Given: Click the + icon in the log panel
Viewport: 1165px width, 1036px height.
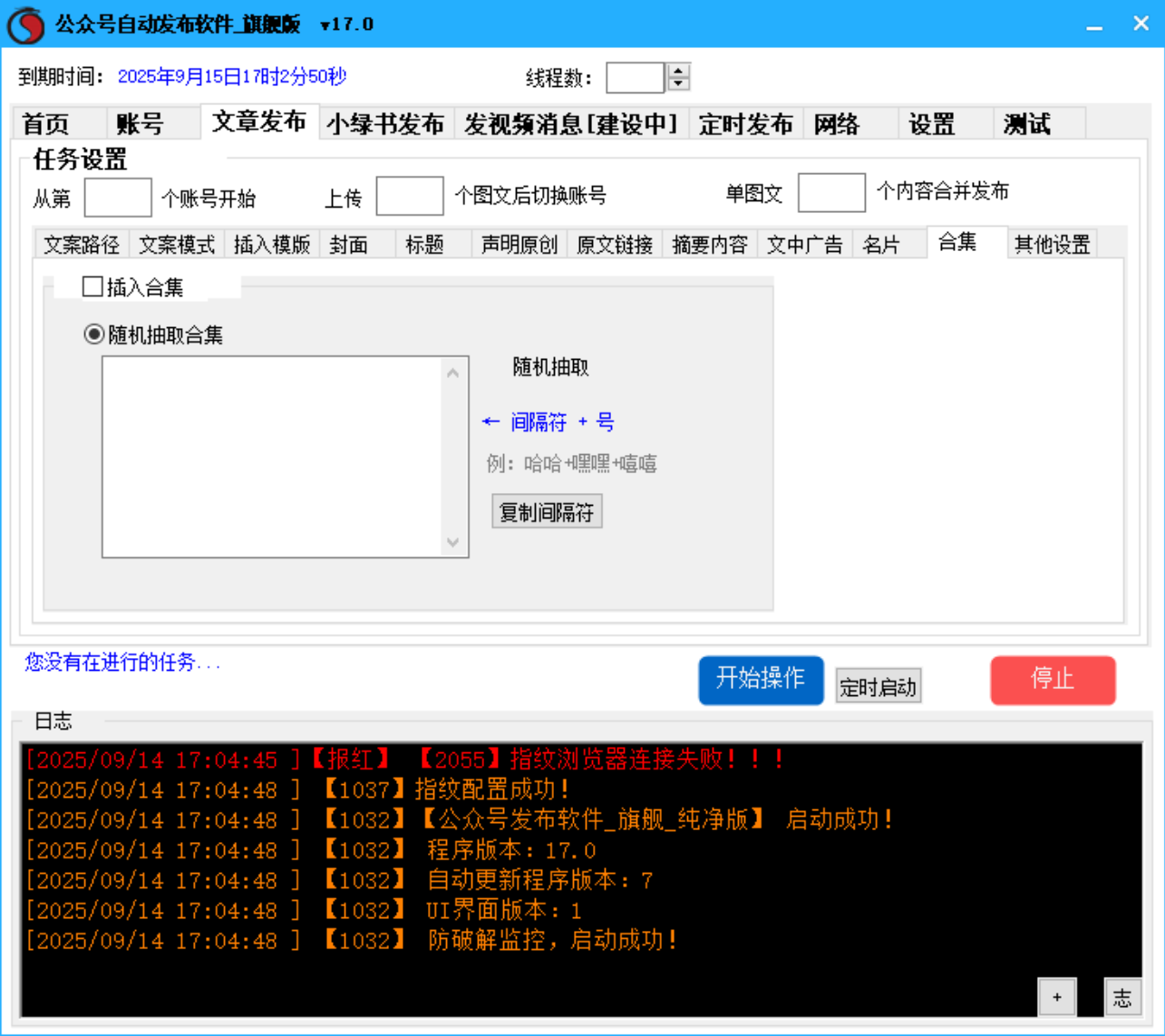Looking at the screenshot, I should 1056,996.
